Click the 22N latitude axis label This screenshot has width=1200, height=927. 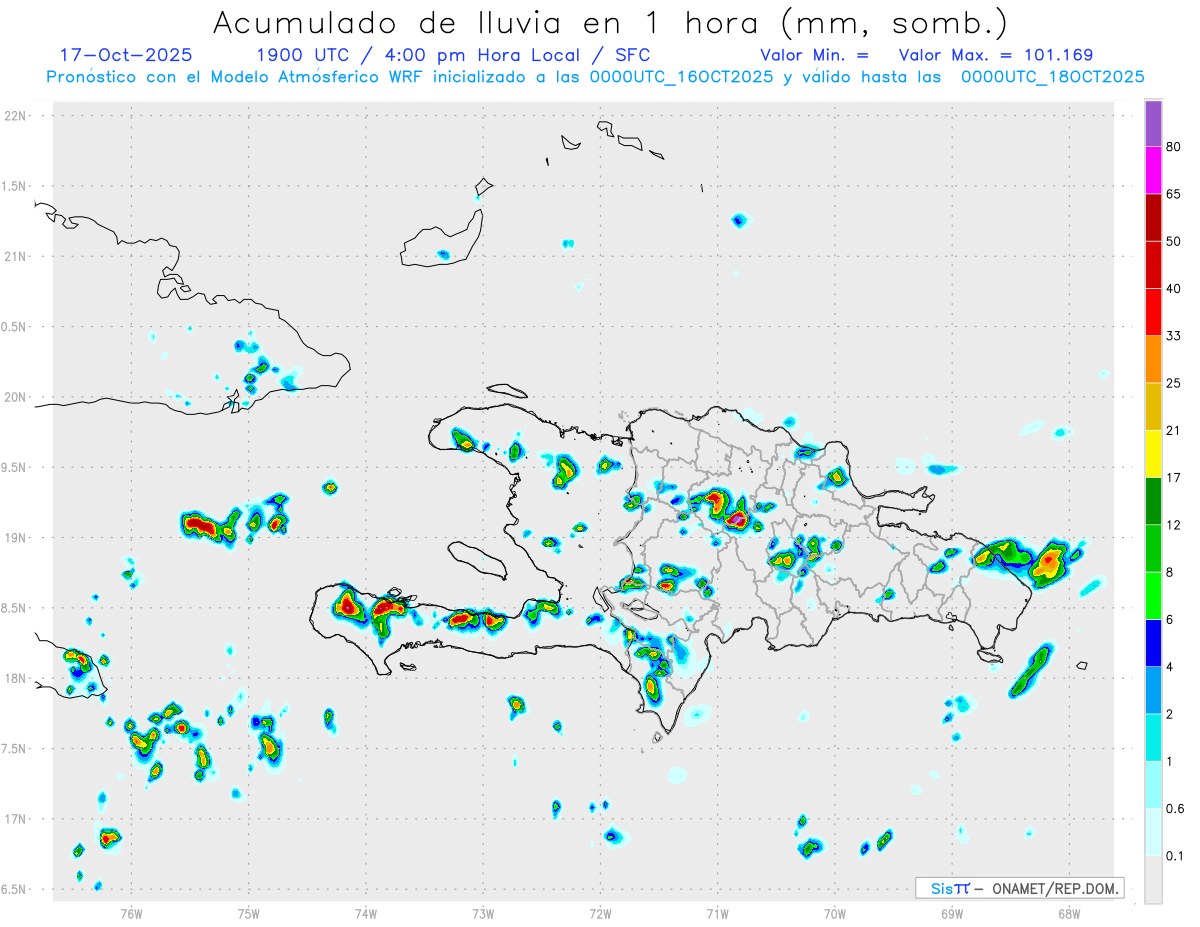coord(16,116)
